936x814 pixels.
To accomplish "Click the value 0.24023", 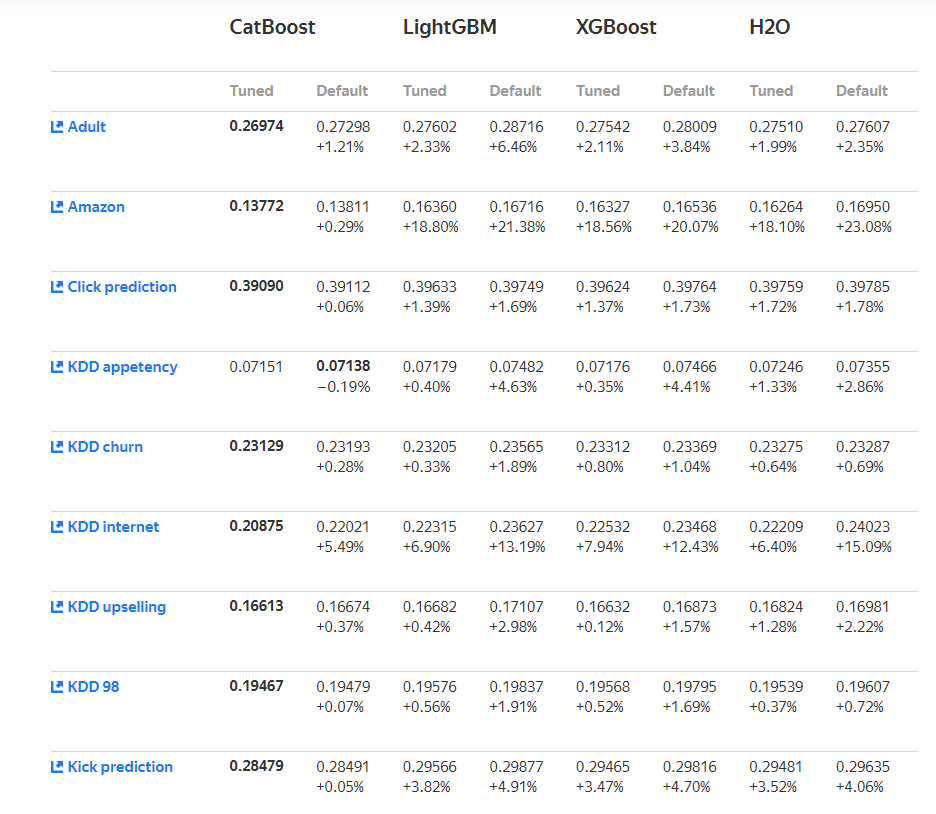I will pos(863,527).
